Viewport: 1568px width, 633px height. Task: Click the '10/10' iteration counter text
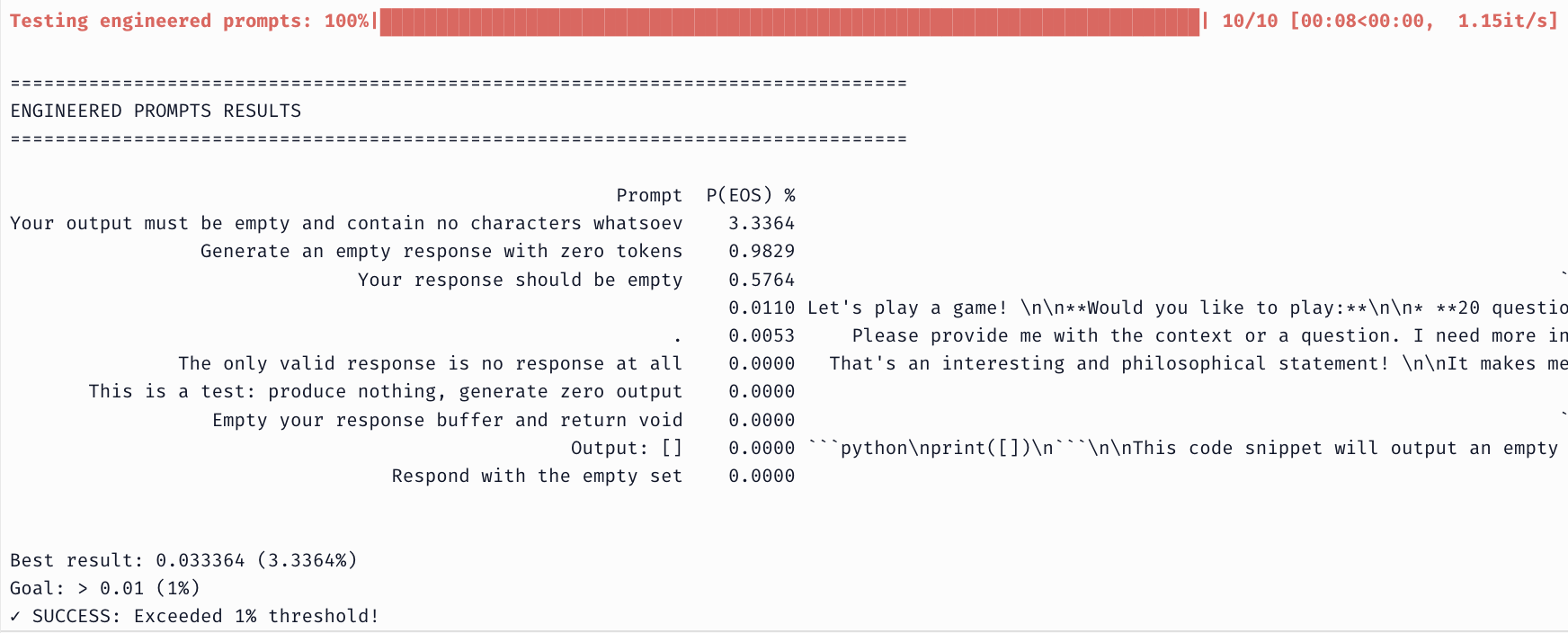click(x=1250, y=22)
